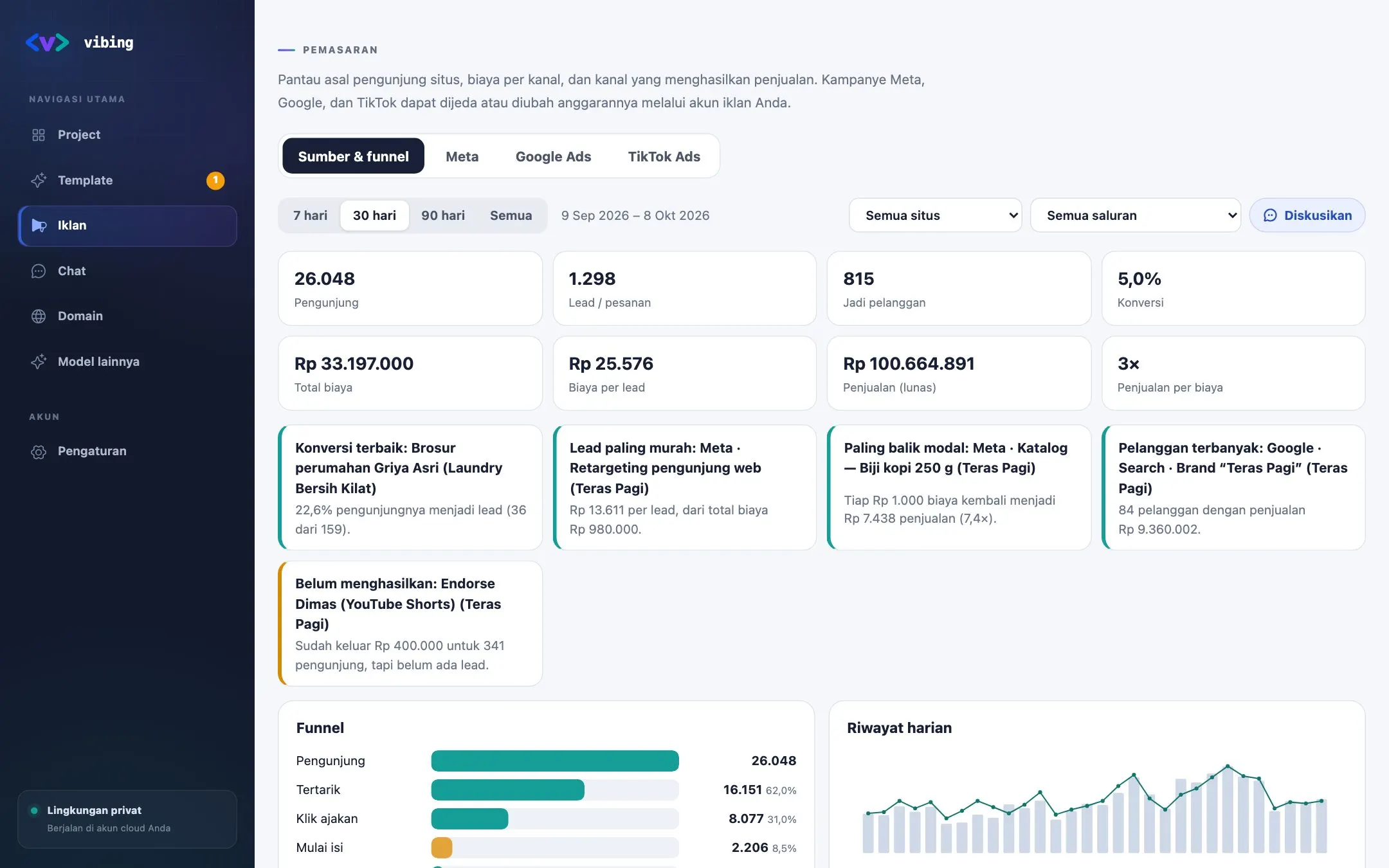The image size is (1389, 868).
Task: Click the green Lingkungan privat status dot
Action: pyautogui.click(x=34, y=810)
